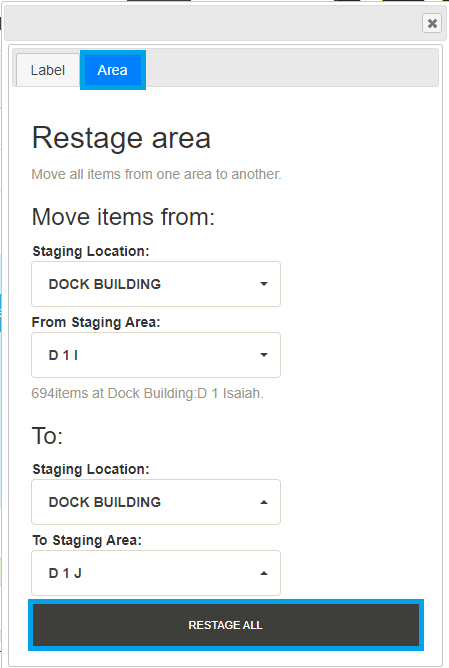Click the RESTAGE ALL button
Screen dimensions: 449x668
pyautogui.click(x=226, y=625)
